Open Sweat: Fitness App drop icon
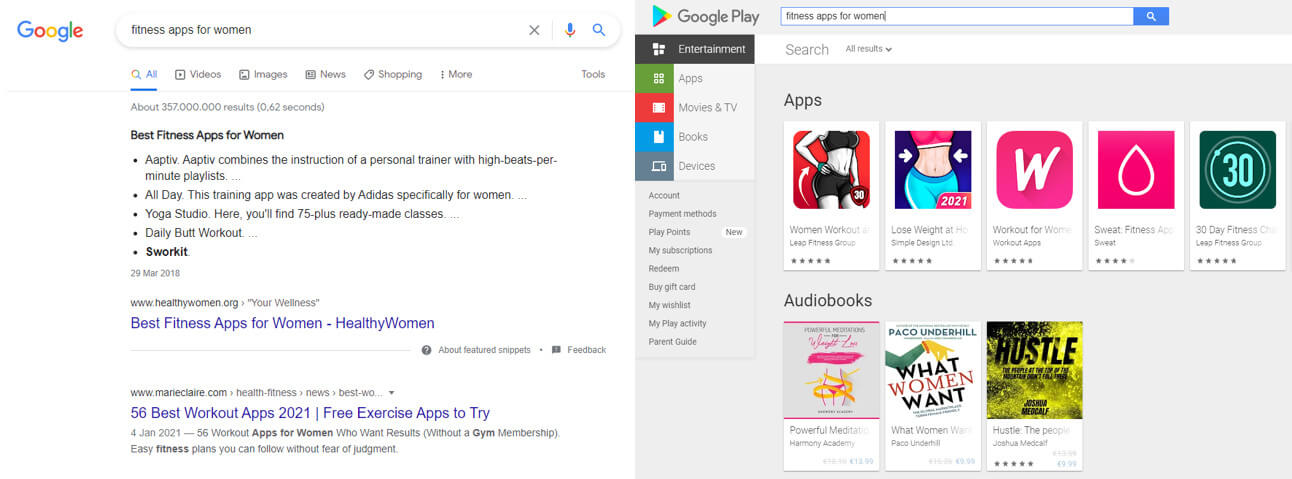Screen dimensions: 1292x479 [x=1136, y=169]
